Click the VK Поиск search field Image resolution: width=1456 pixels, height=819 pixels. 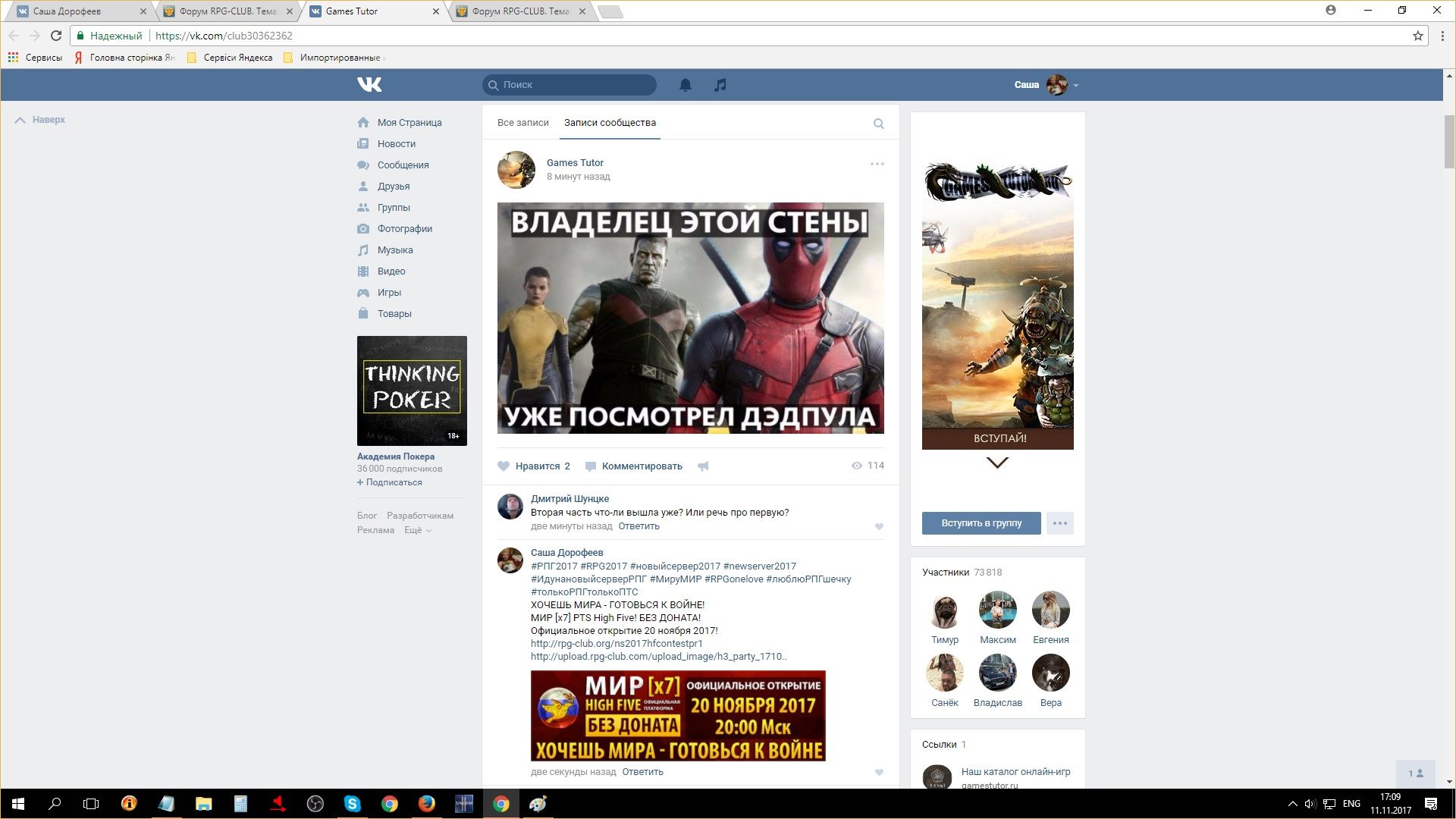coord(570,85)
